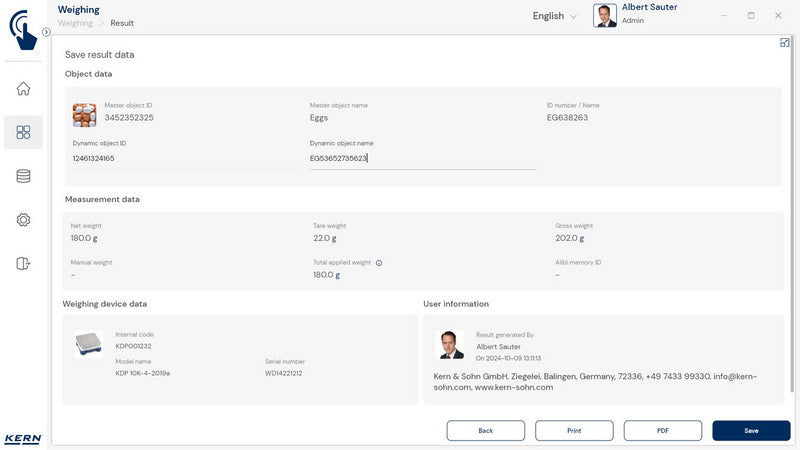Click Master object ID value 3452352325
Screen dimensions: 800x450
(x=129, y=117)
